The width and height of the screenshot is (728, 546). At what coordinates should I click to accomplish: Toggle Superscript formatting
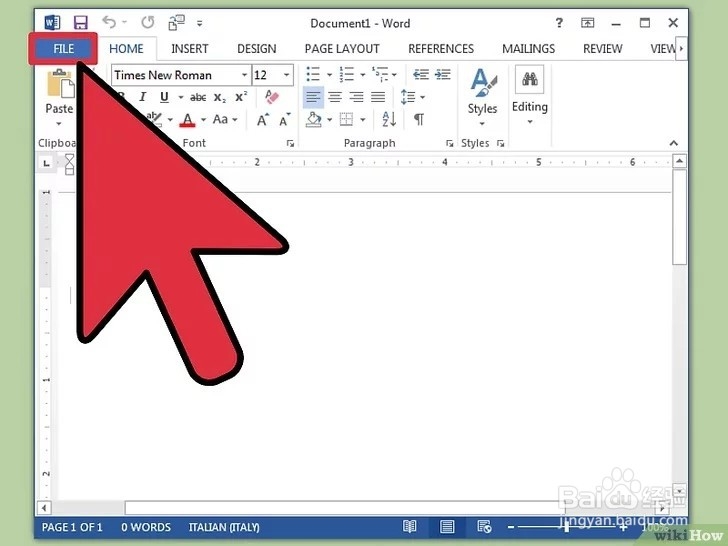point(241,97)
